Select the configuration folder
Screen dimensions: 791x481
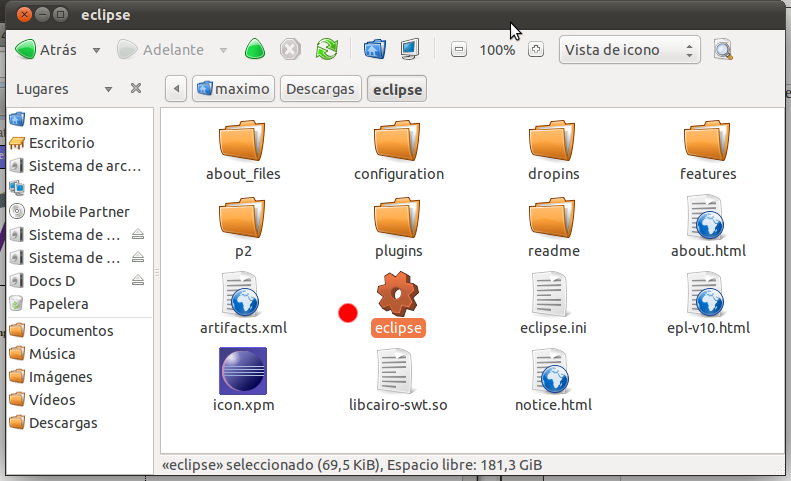click(x=398, y=150)
